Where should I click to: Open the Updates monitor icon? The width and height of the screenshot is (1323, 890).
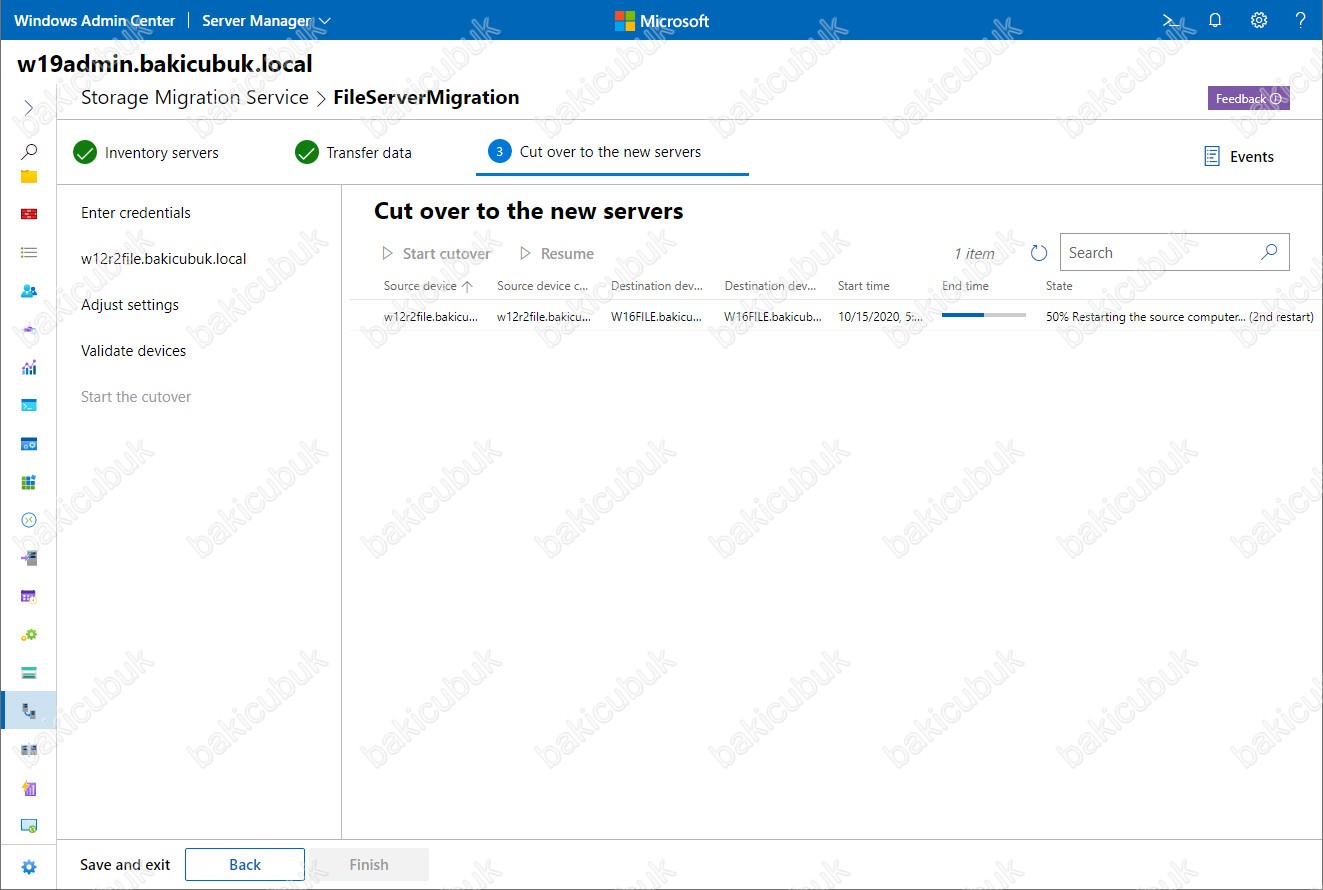pos(29,826)
